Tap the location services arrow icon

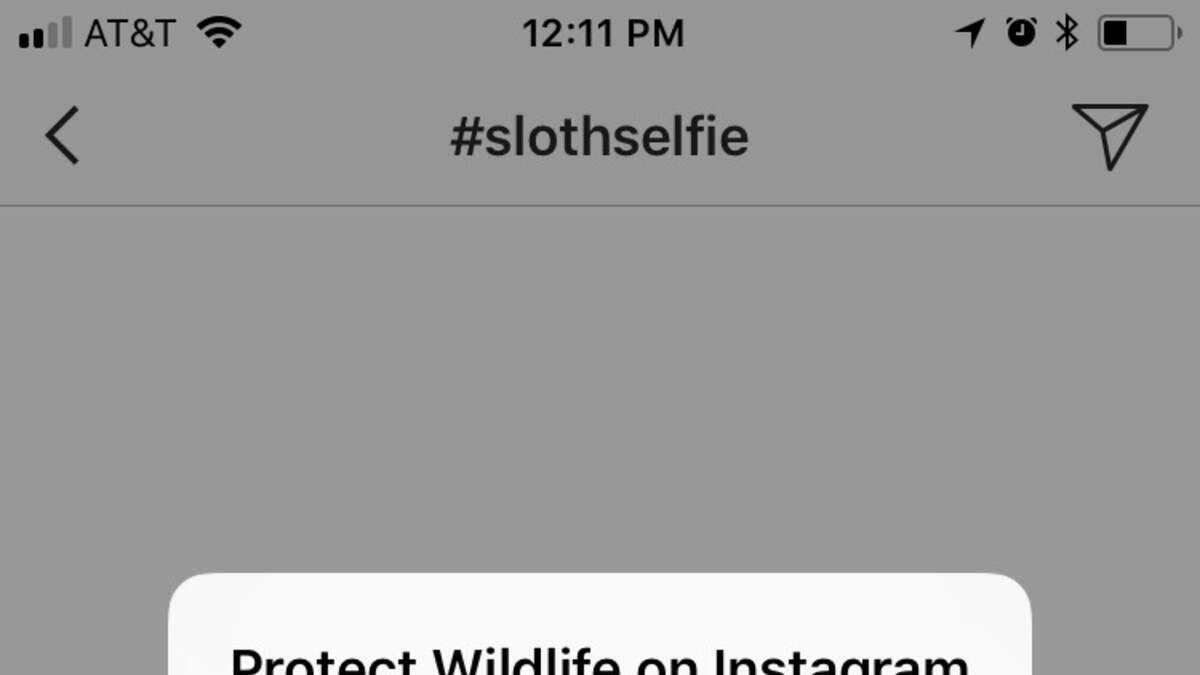point(969,33)
